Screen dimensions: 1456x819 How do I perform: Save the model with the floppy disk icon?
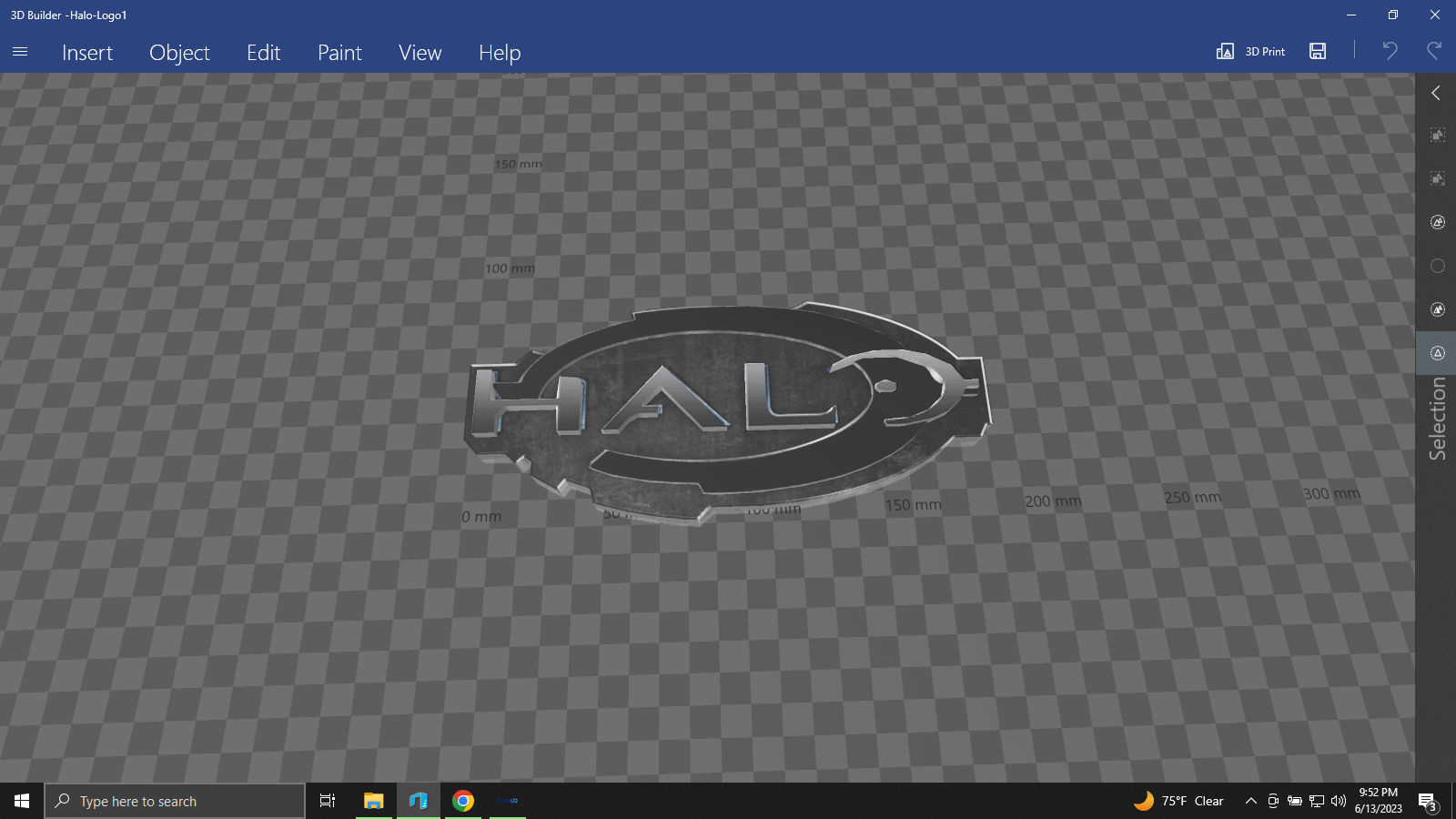coord(1318,51)
